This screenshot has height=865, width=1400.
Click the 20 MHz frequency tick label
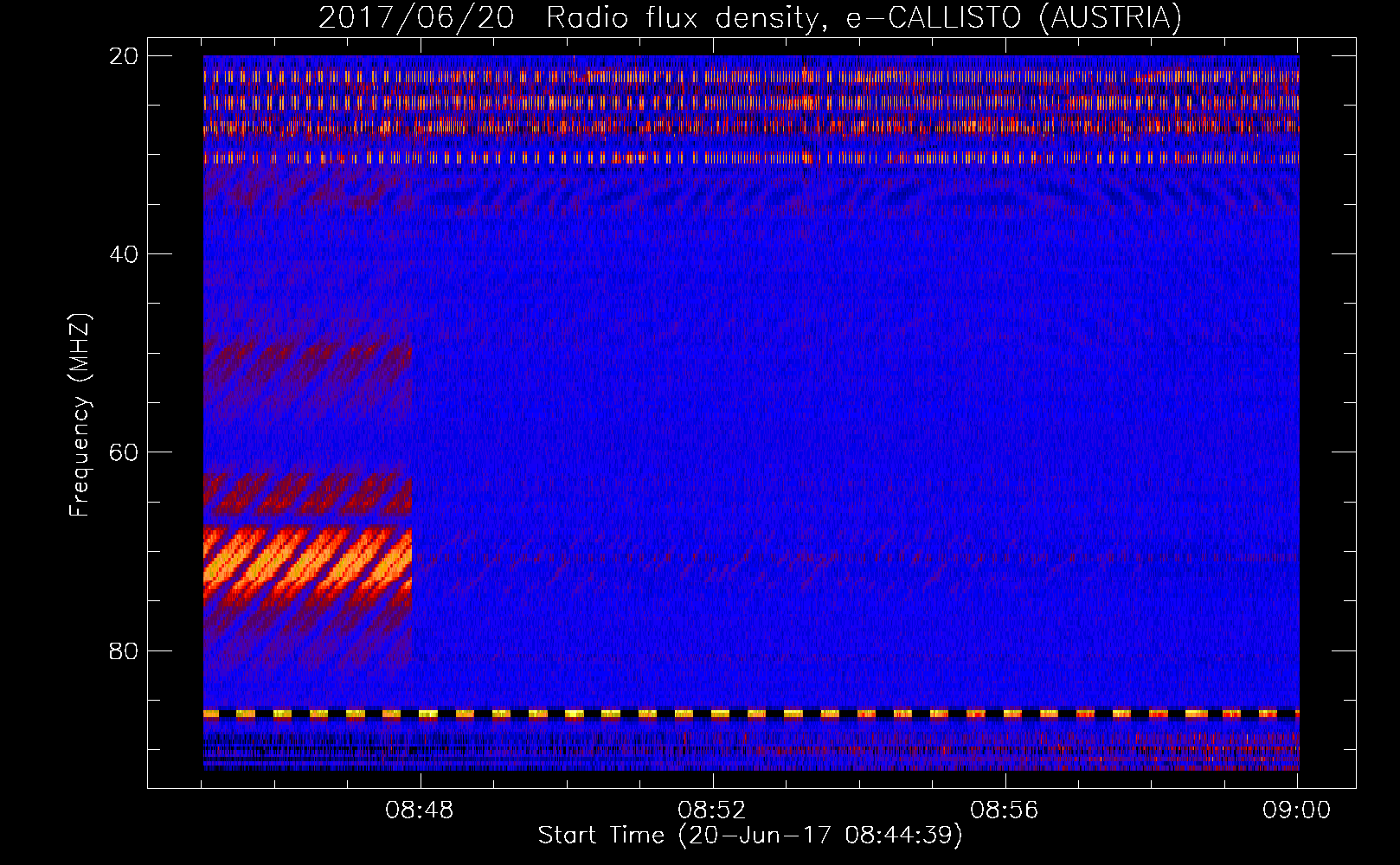click(123, 56)
